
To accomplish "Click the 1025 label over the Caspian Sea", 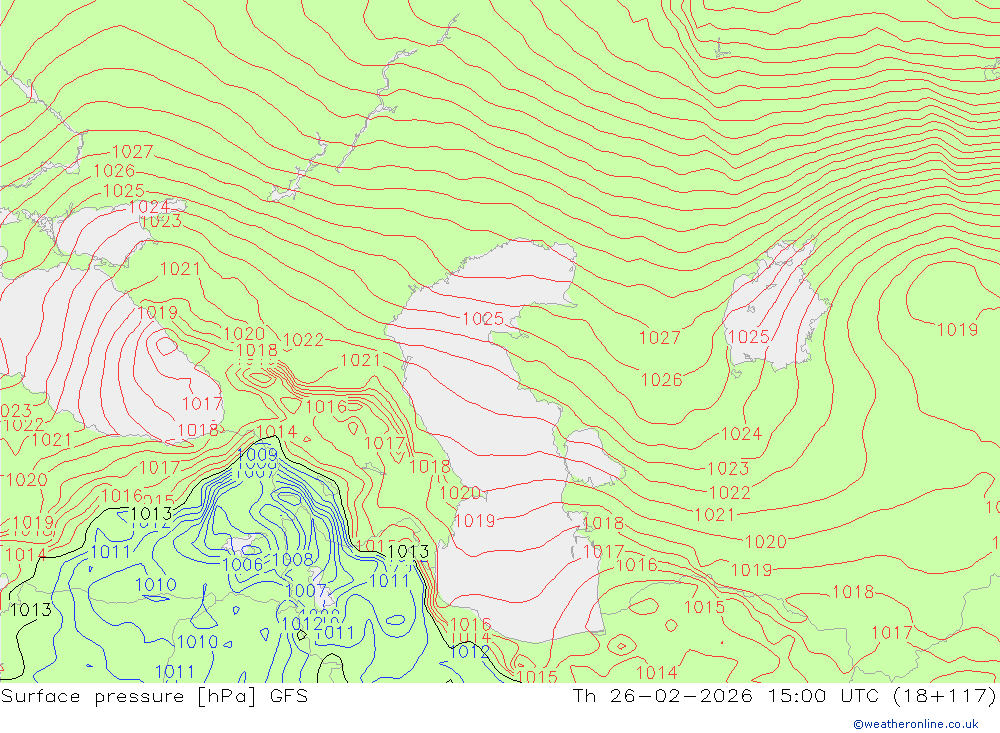I will pos(483,318).
